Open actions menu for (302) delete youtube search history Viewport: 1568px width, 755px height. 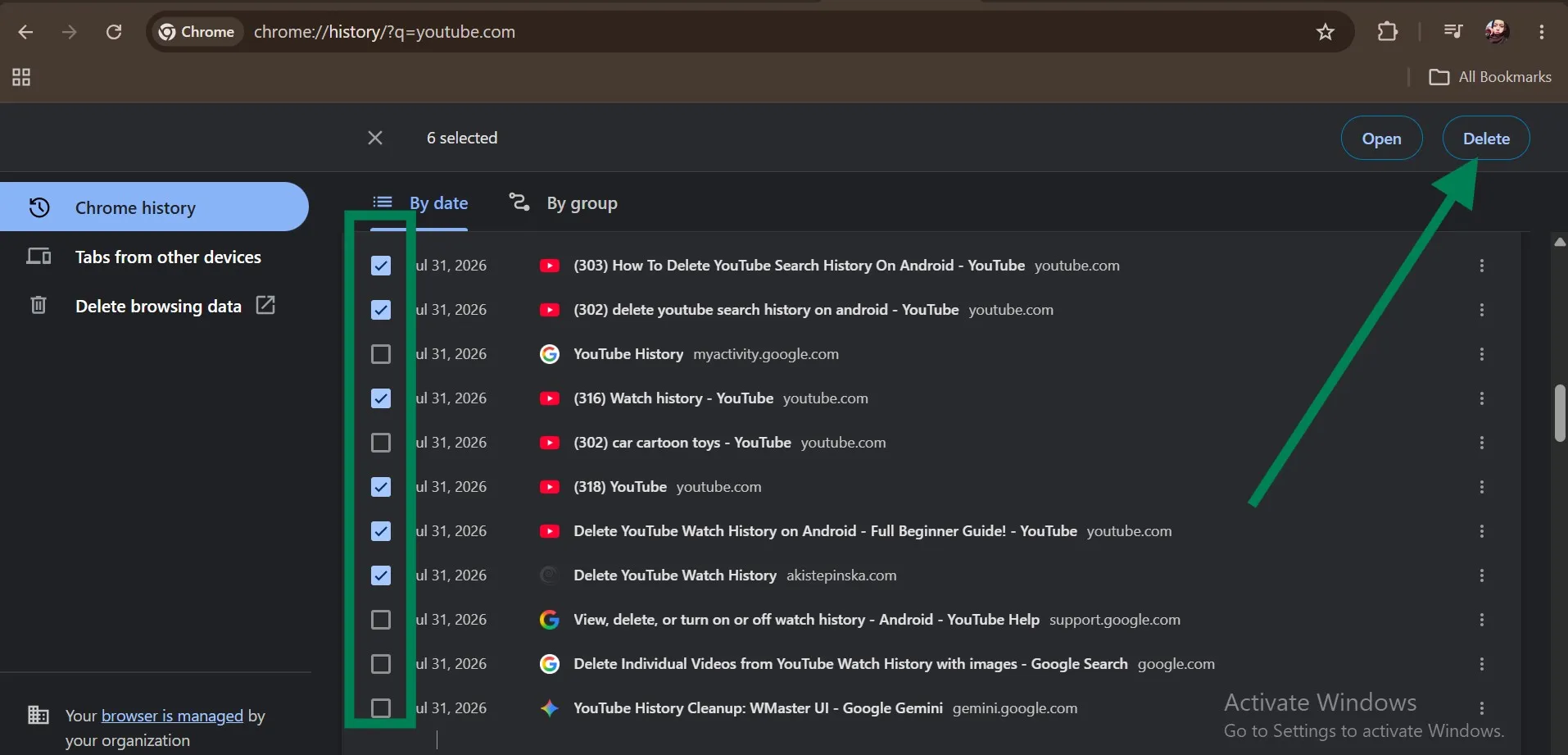[x=1481, y=310]
